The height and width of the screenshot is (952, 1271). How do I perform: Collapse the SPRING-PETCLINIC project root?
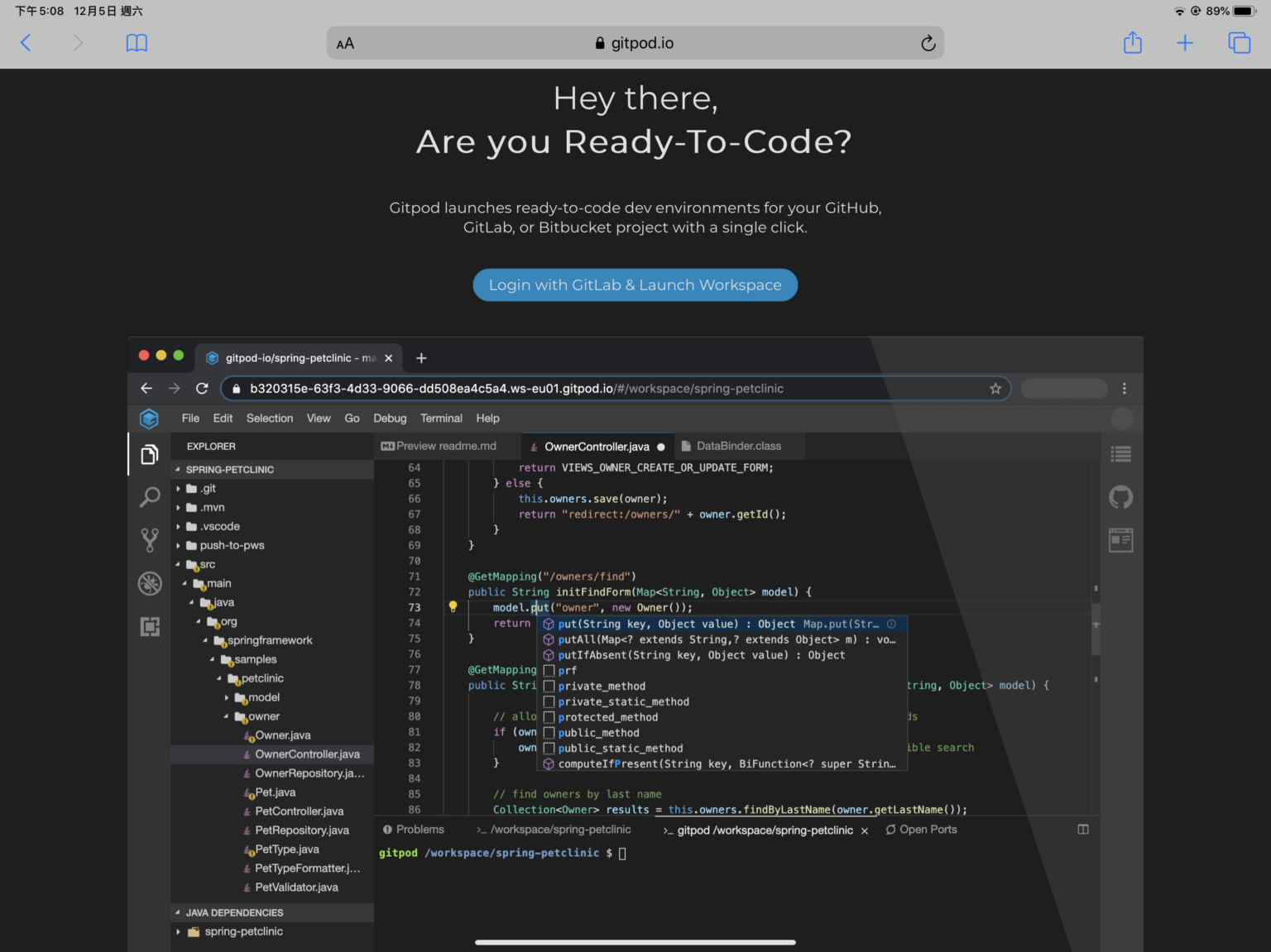pyautogui.click(x=177, y=469)
